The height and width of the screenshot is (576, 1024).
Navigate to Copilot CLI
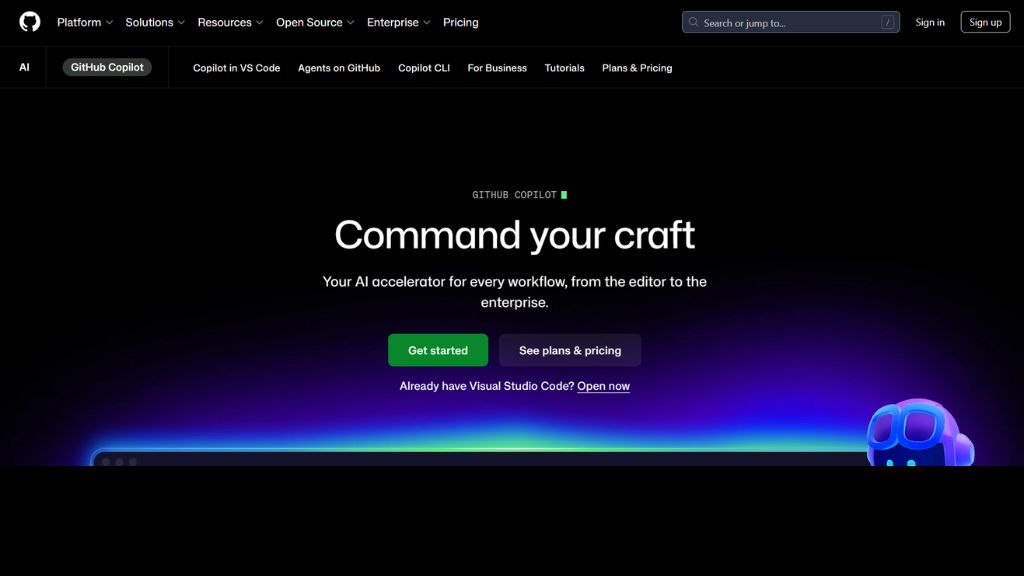(424, 68)
